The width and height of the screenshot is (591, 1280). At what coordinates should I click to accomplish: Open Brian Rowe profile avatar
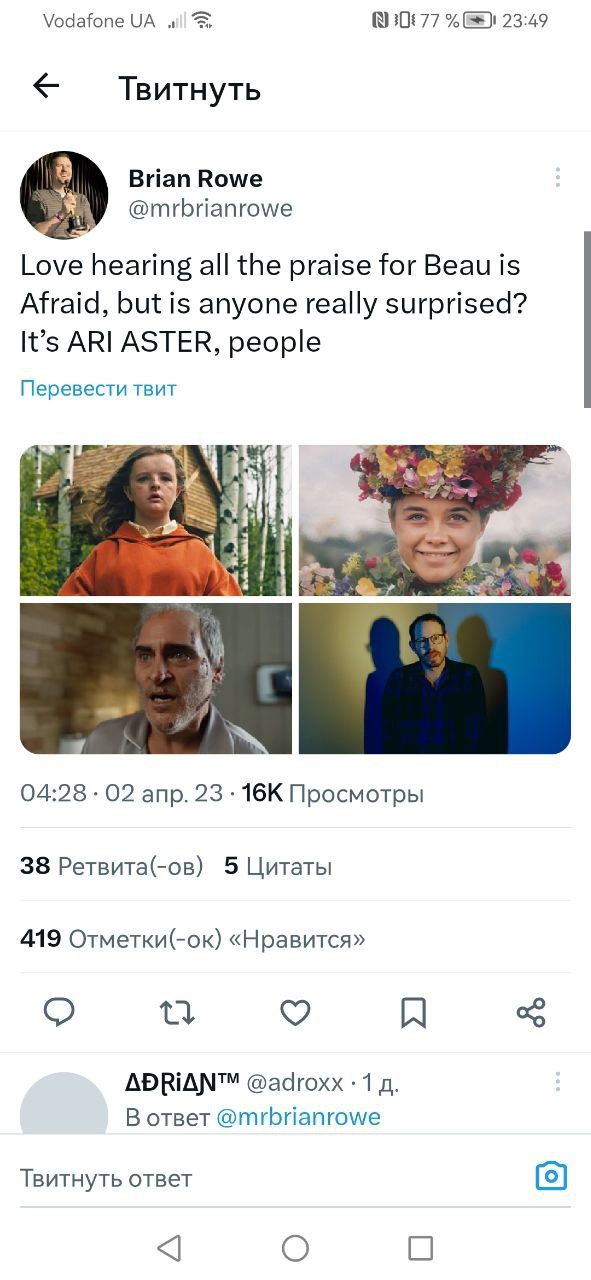pos(64,195)
